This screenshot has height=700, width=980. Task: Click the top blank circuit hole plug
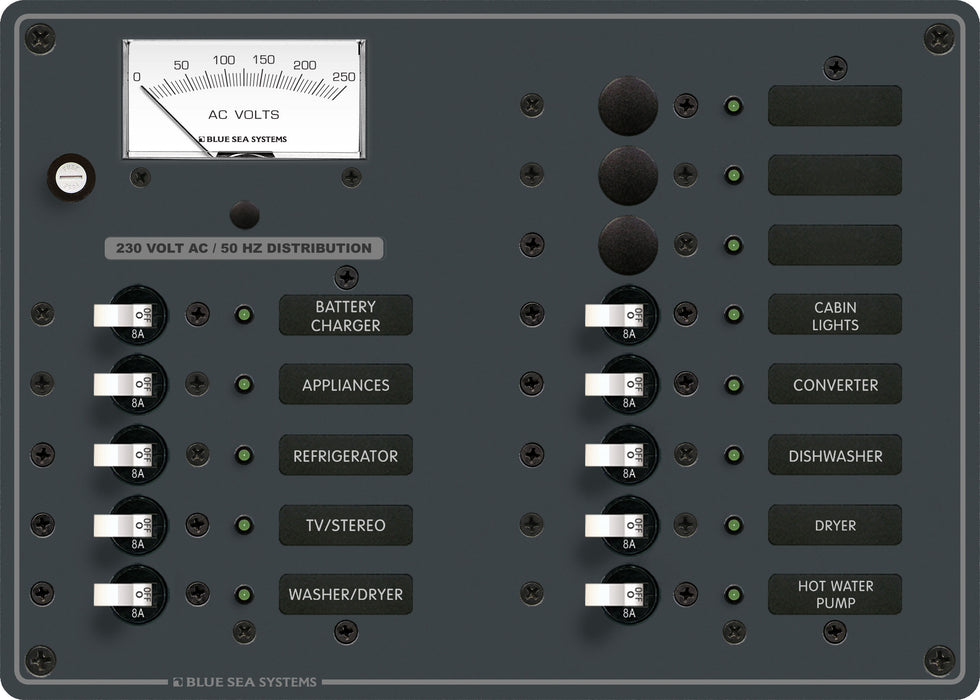[627, 105]
